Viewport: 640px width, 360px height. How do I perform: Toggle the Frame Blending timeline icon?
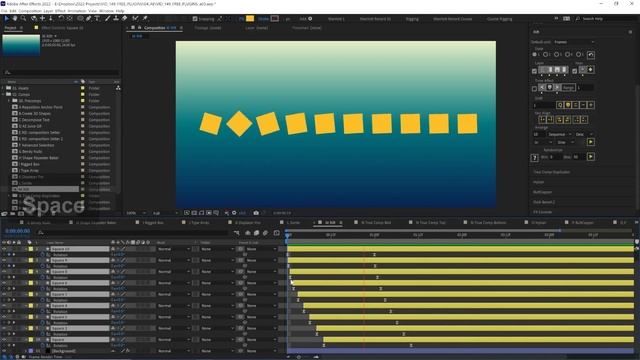(x=256, y=233)
